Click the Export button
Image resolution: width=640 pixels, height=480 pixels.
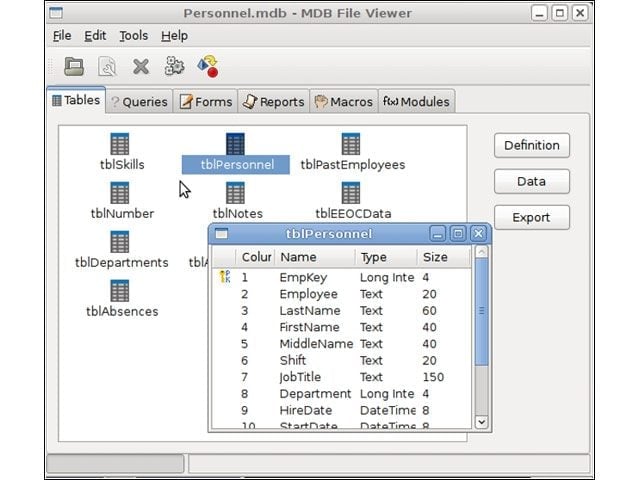(x=531, y=217)
